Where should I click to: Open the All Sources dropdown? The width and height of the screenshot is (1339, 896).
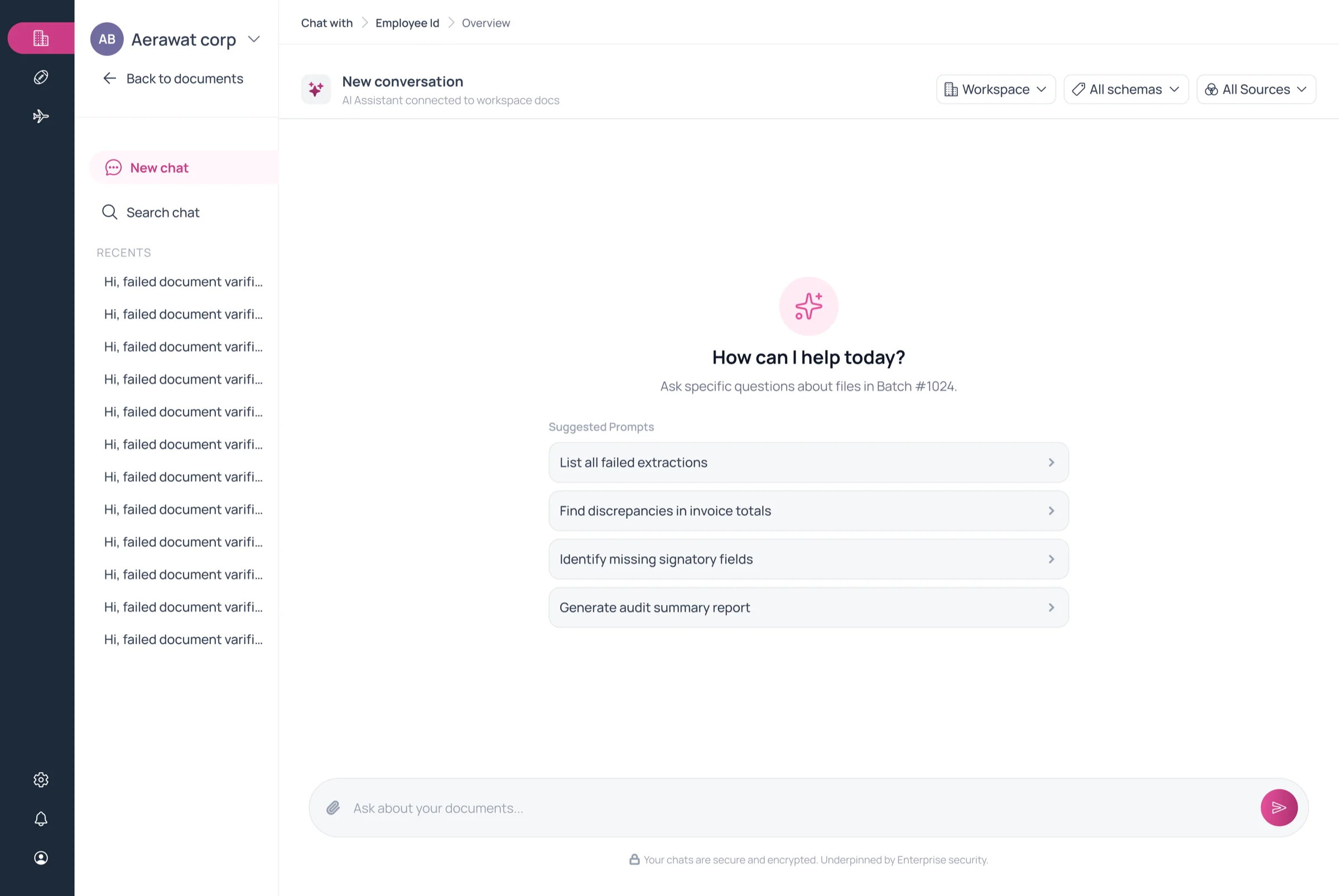1255,89
